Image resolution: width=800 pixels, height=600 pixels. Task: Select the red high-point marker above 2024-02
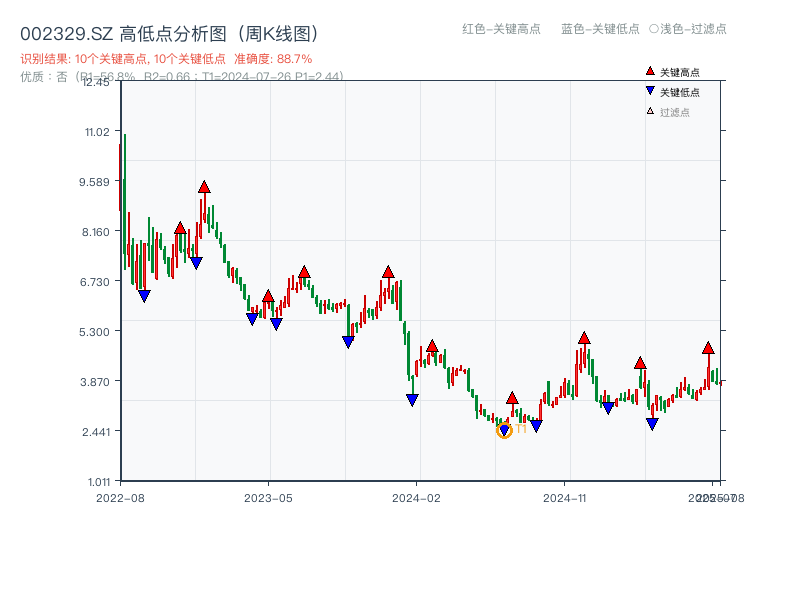[432, 345]
